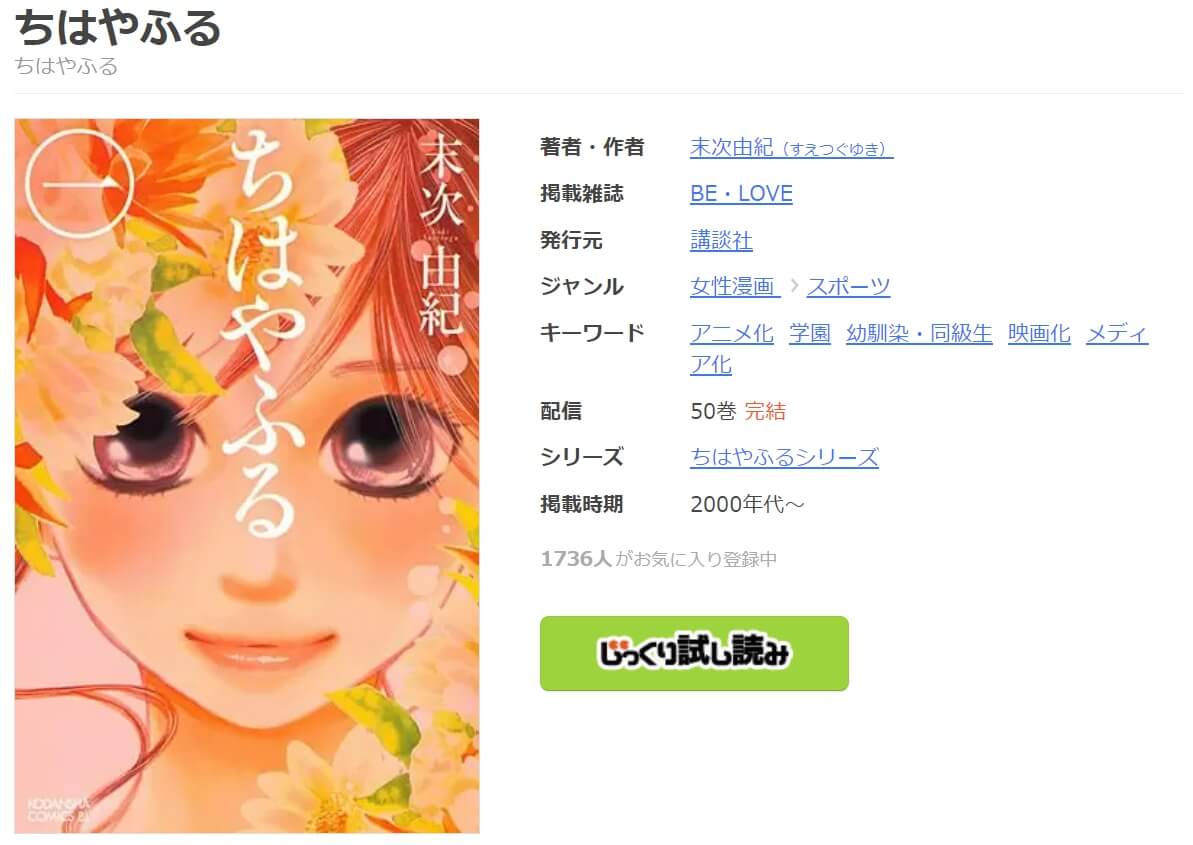Open the publisher link 講談社
1193x845 pixels.
click(x=721, y=240)
